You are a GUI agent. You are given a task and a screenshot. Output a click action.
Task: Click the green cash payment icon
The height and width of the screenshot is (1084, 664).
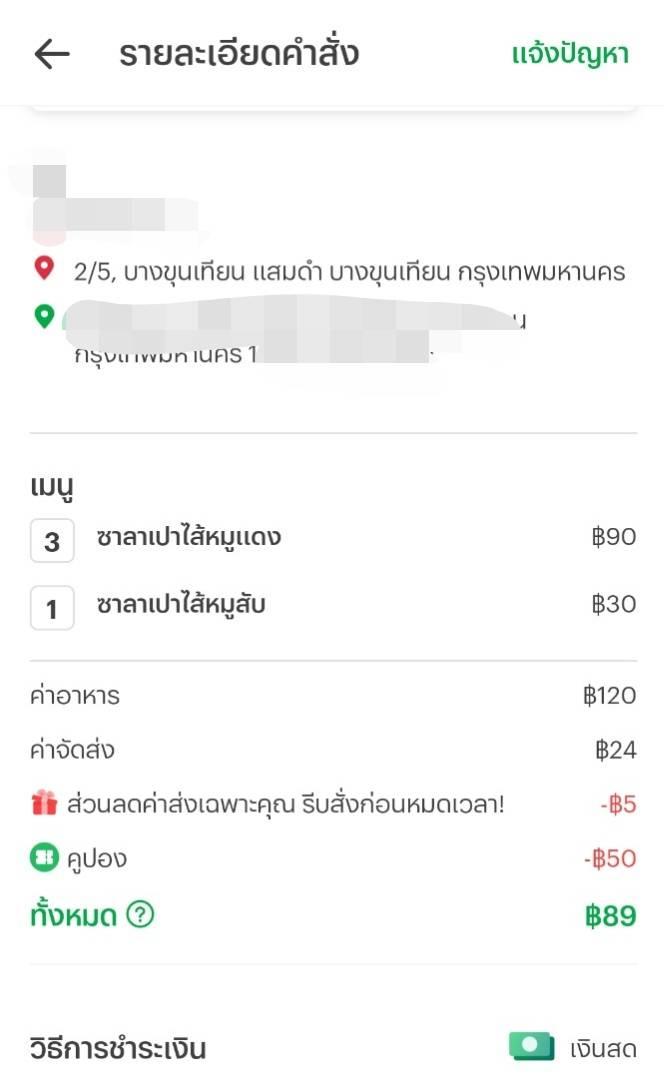point(532,1046)
